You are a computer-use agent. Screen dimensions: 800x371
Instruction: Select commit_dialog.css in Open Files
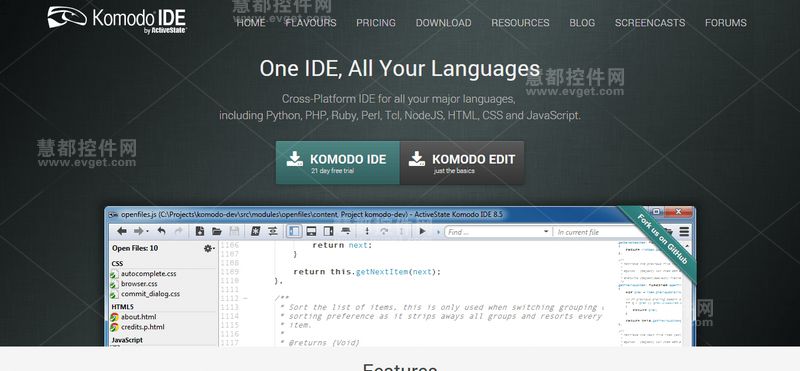145,294
